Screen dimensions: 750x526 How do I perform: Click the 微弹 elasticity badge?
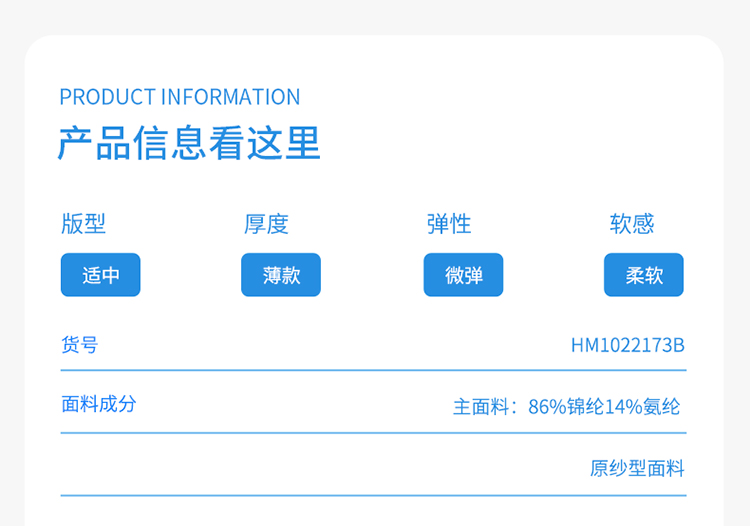click(x=463, y=275)
